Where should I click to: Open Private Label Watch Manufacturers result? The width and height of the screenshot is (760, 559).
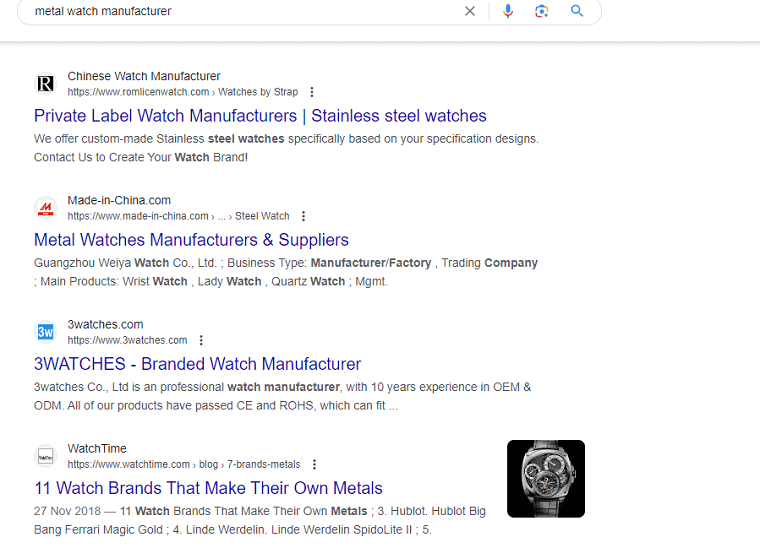click(x=260, y=116)
